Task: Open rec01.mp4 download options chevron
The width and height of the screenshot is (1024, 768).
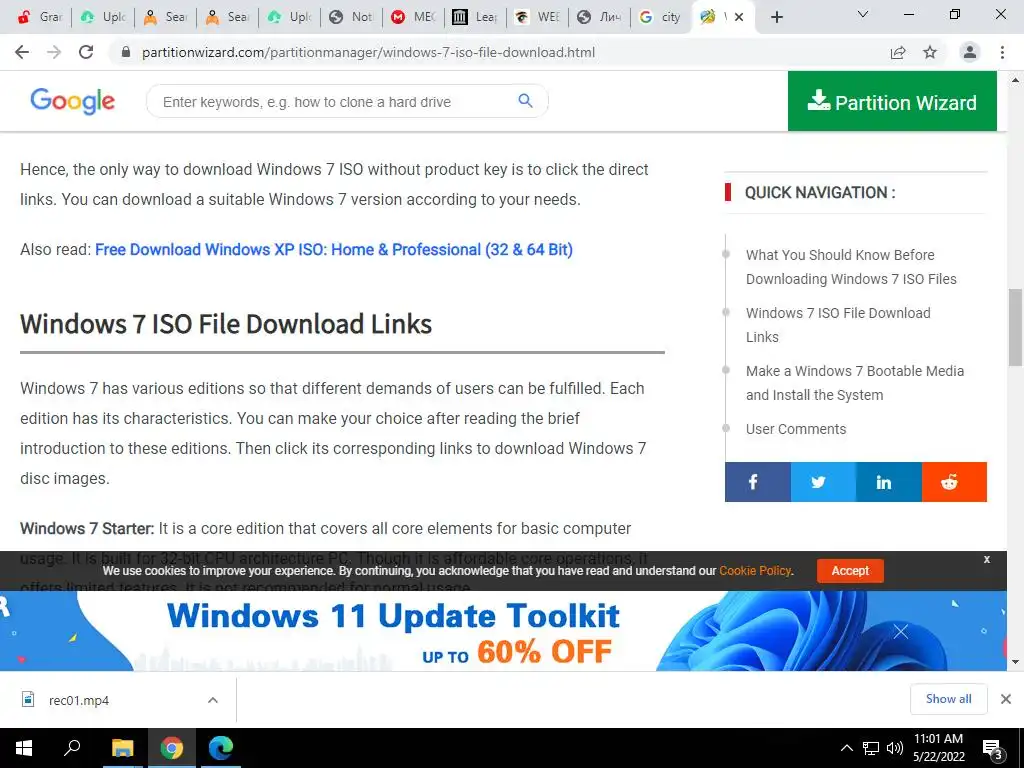Action: [x=213, y=700]
